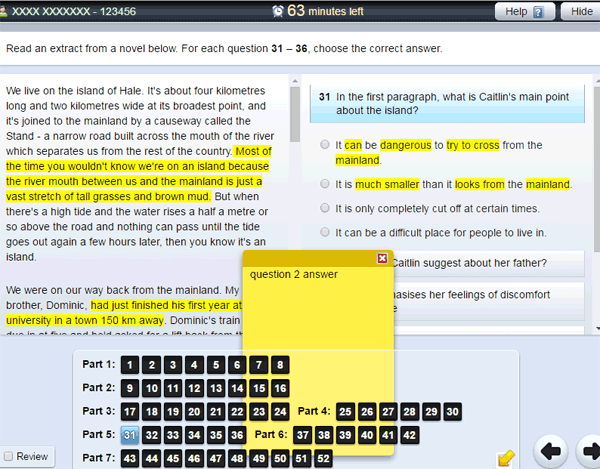600x469 pixels.
Task: Go to question 35
Action: (x=216, y=435)
